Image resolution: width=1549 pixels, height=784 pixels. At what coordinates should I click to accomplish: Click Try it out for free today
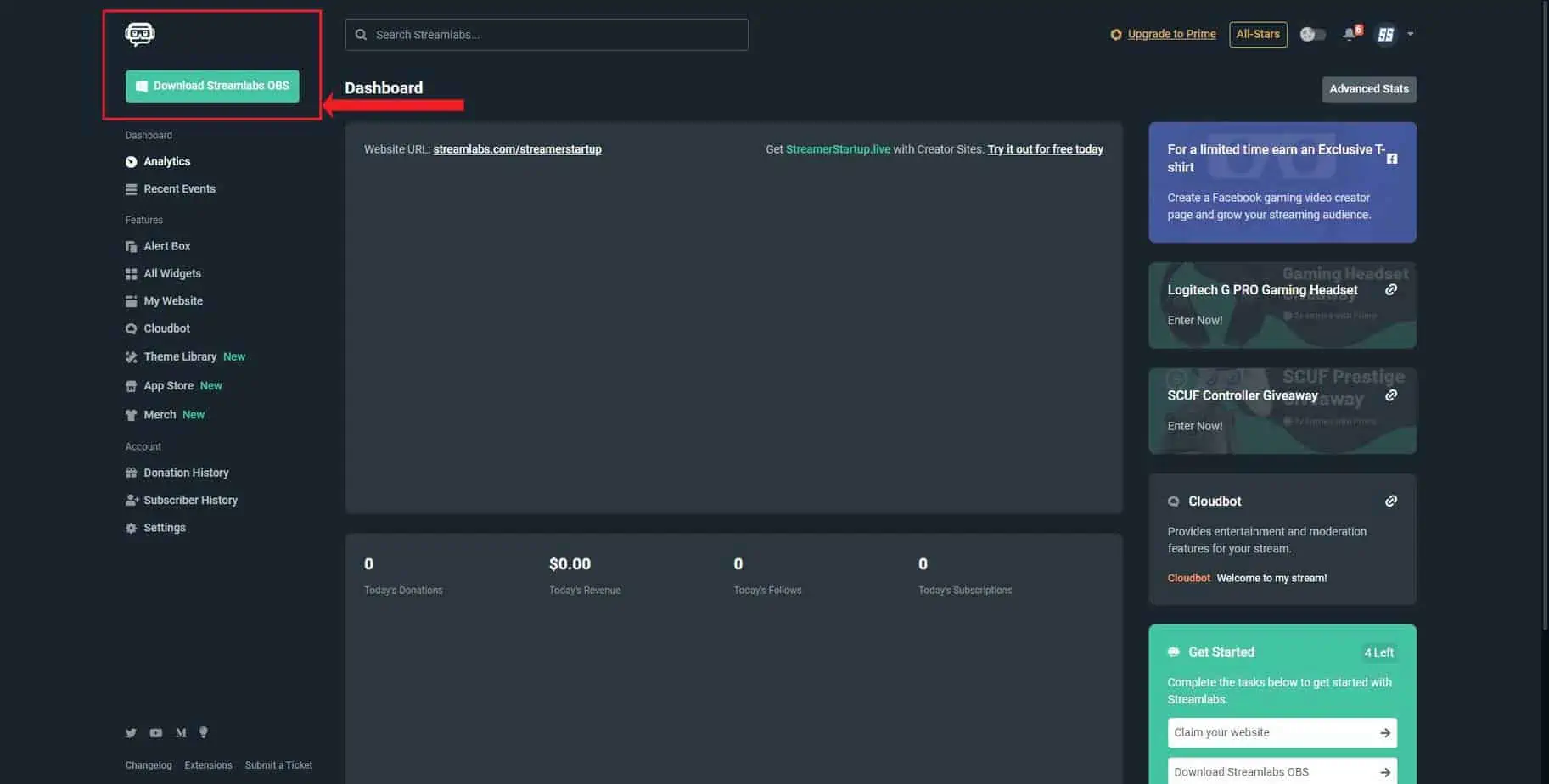point(1045,149)
